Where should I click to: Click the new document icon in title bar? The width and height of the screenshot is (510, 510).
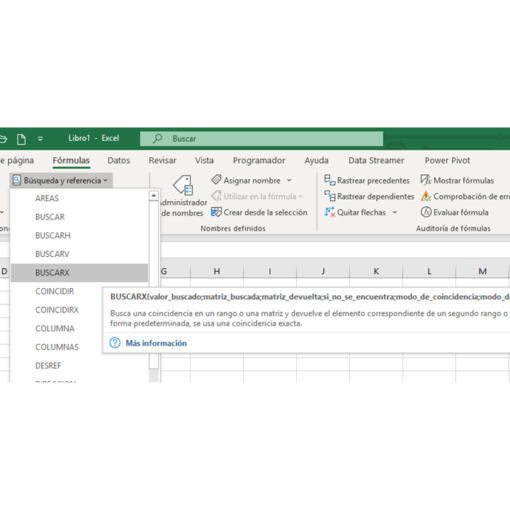(21, 139)
